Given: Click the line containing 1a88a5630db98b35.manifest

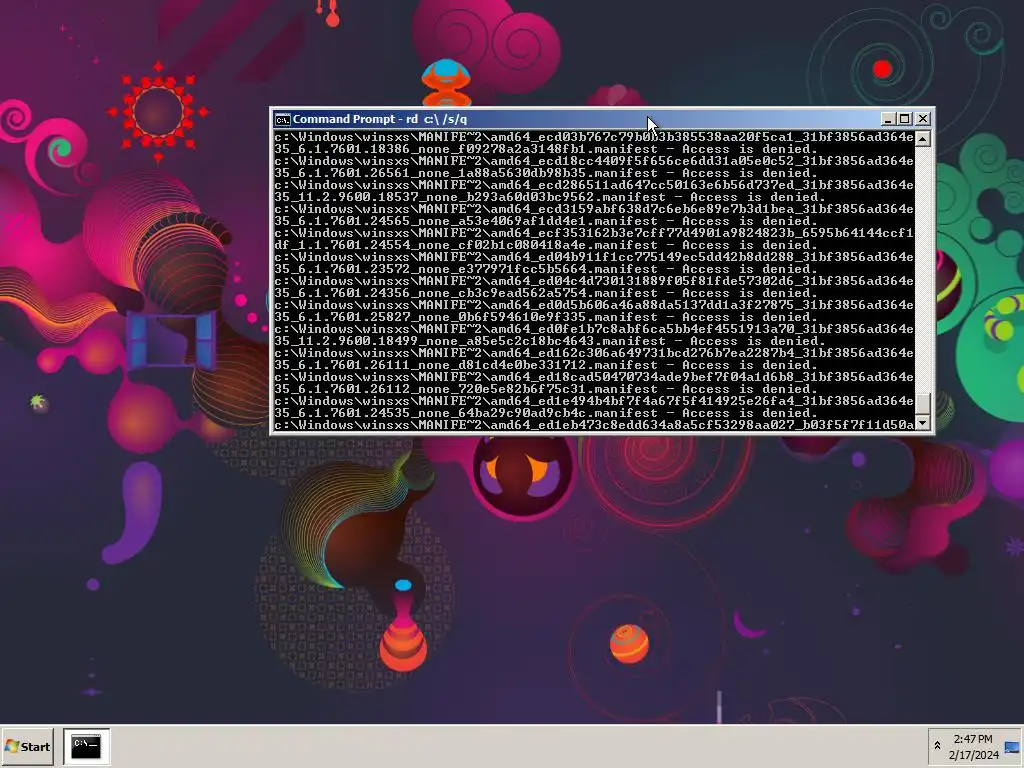Looking at the screenshot, I should [x=546, y=173].
